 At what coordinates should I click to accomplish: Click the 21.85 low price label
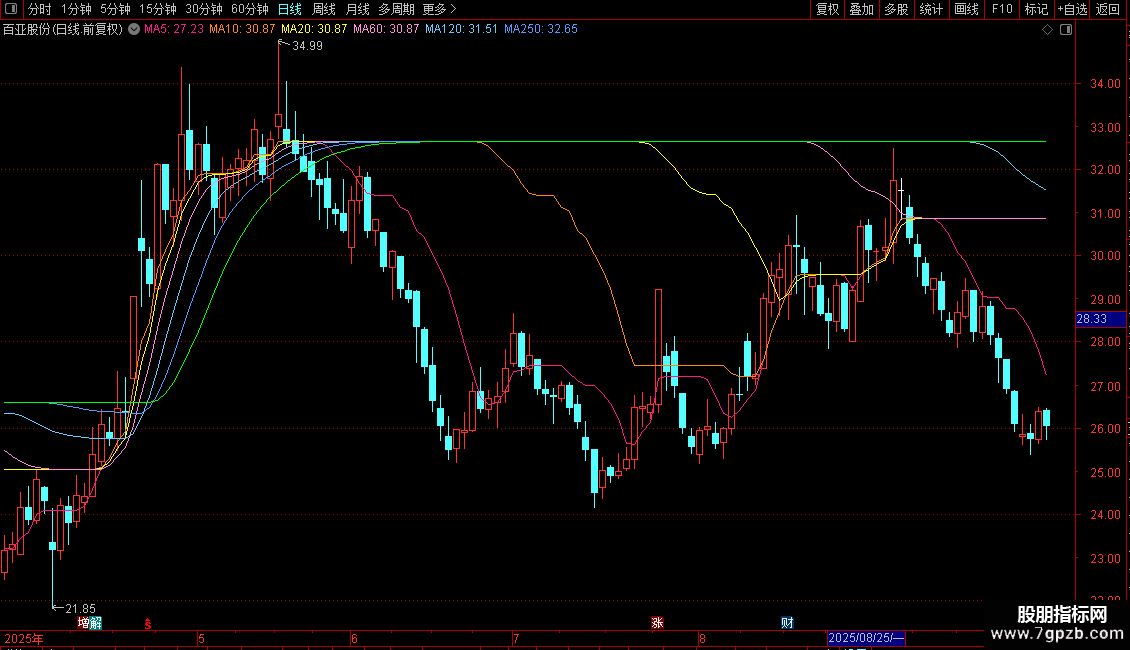point(80,609)
